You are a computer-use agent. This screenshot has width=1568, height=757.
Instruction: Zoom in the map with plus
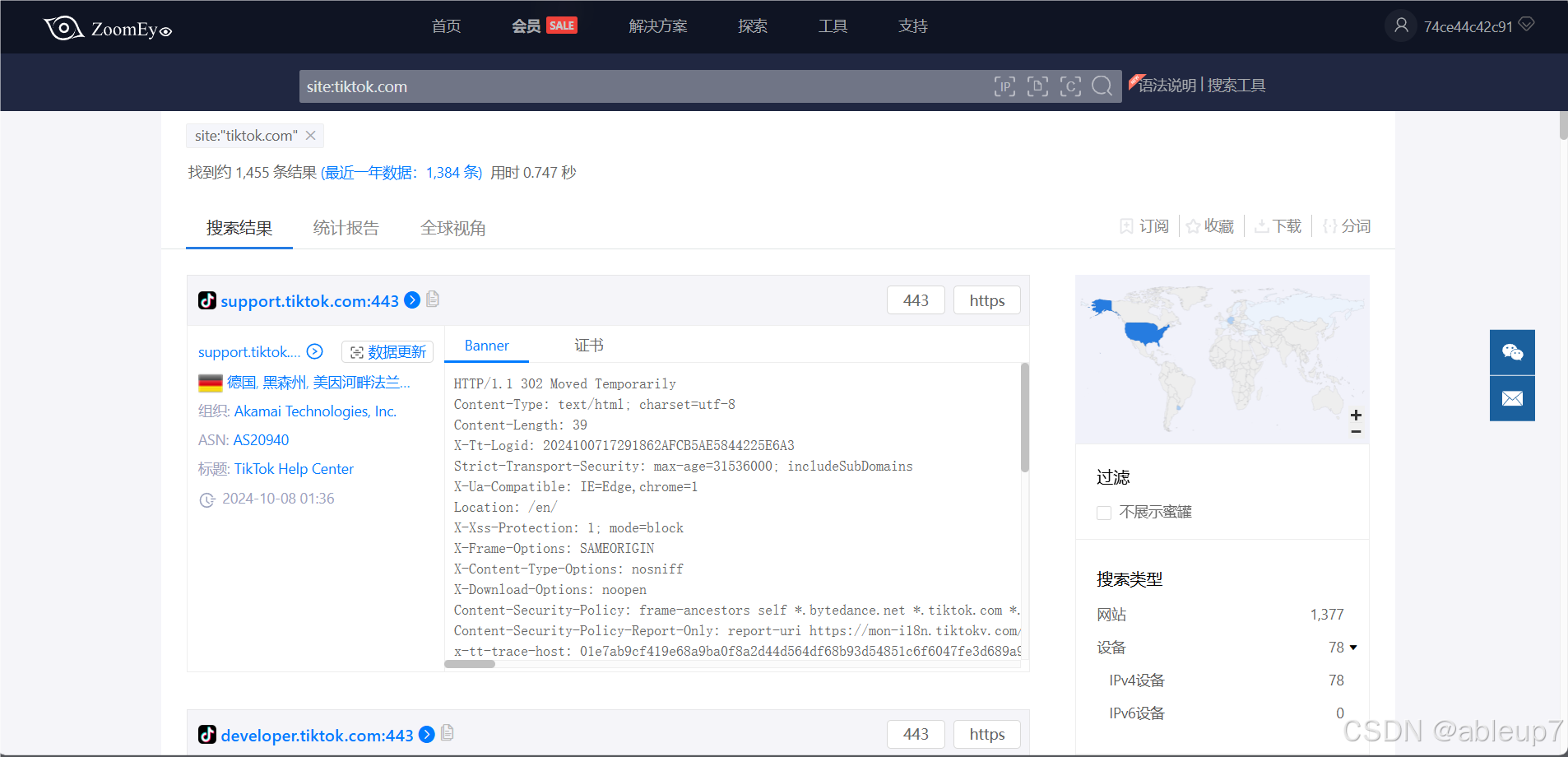click(x=1356, y=415)
